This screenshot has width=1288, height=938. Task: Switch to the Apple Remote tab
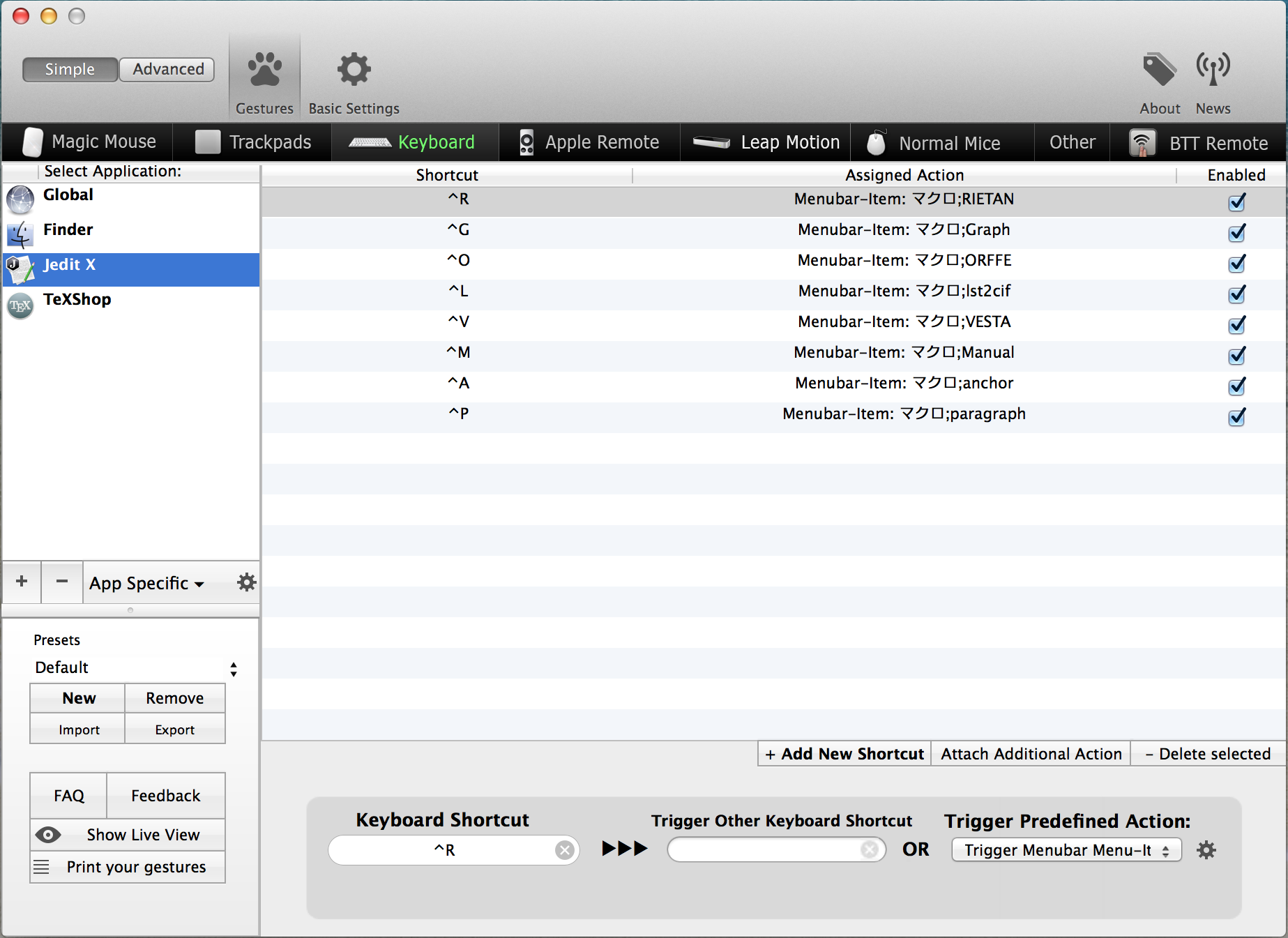(x=589, y=142)
